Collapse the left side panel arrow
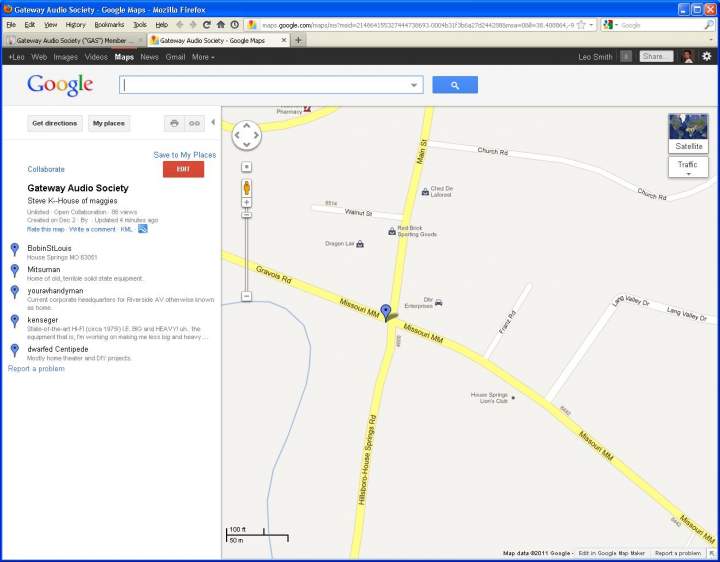 point(213,122)
